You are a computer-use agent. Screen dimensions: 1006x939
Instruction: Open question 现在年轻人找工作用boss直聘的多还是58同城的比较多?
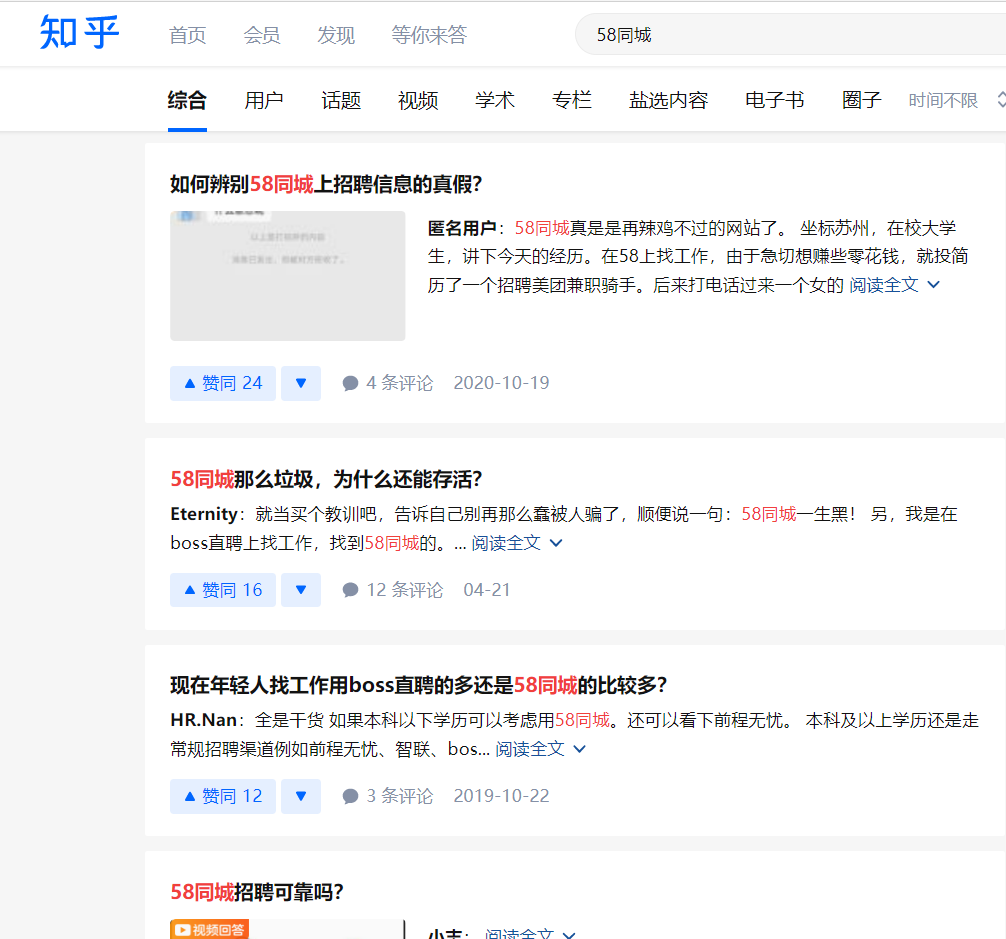click(x=418, y=685)
